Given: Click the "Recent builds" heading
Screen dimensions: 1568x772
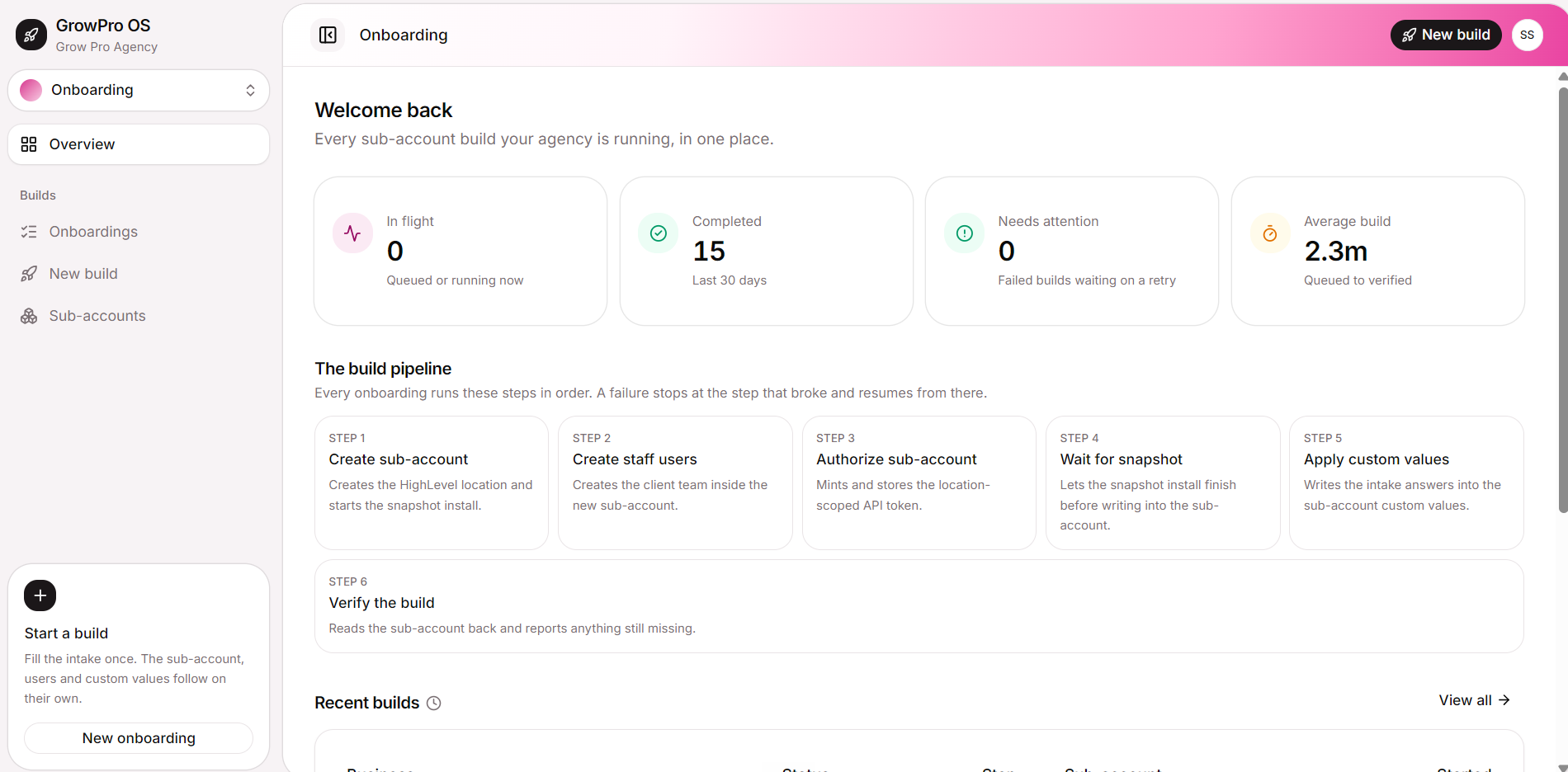Looking at the screenshot, I should pos(367,703).
